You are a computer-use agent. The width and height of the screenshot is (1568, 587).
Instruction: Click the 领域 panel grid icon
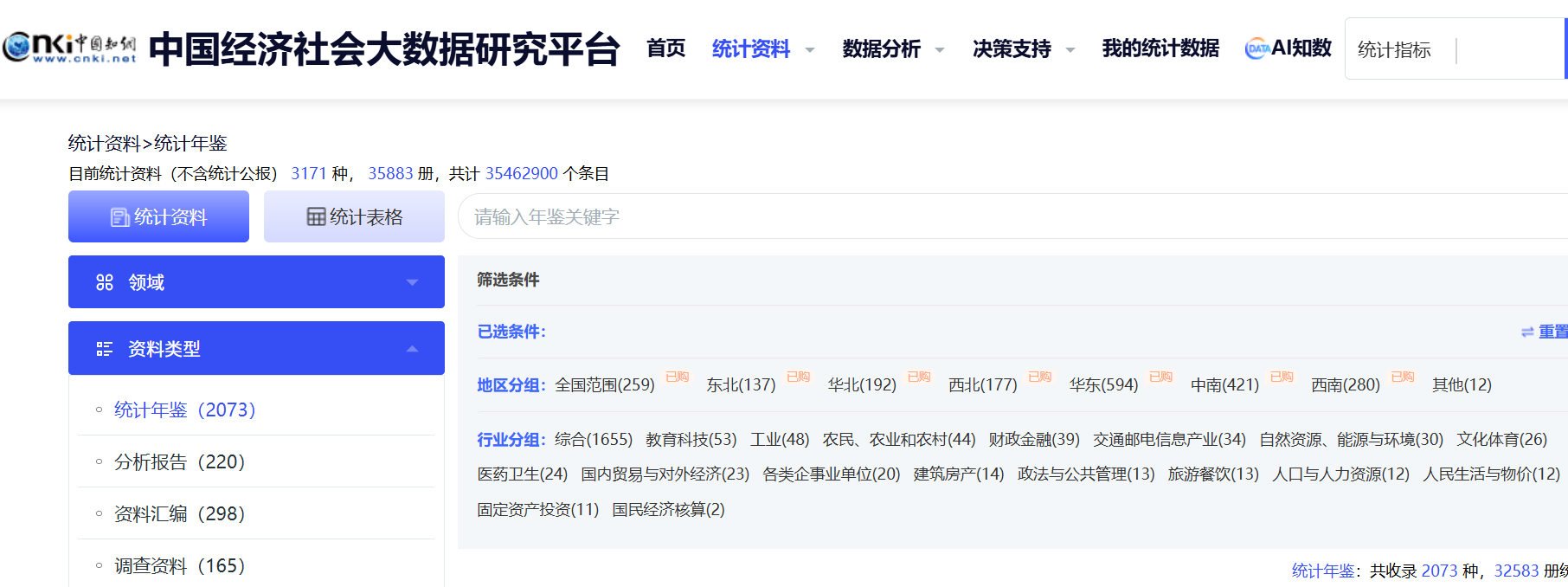pyautogui.click(x=105, y=282)
